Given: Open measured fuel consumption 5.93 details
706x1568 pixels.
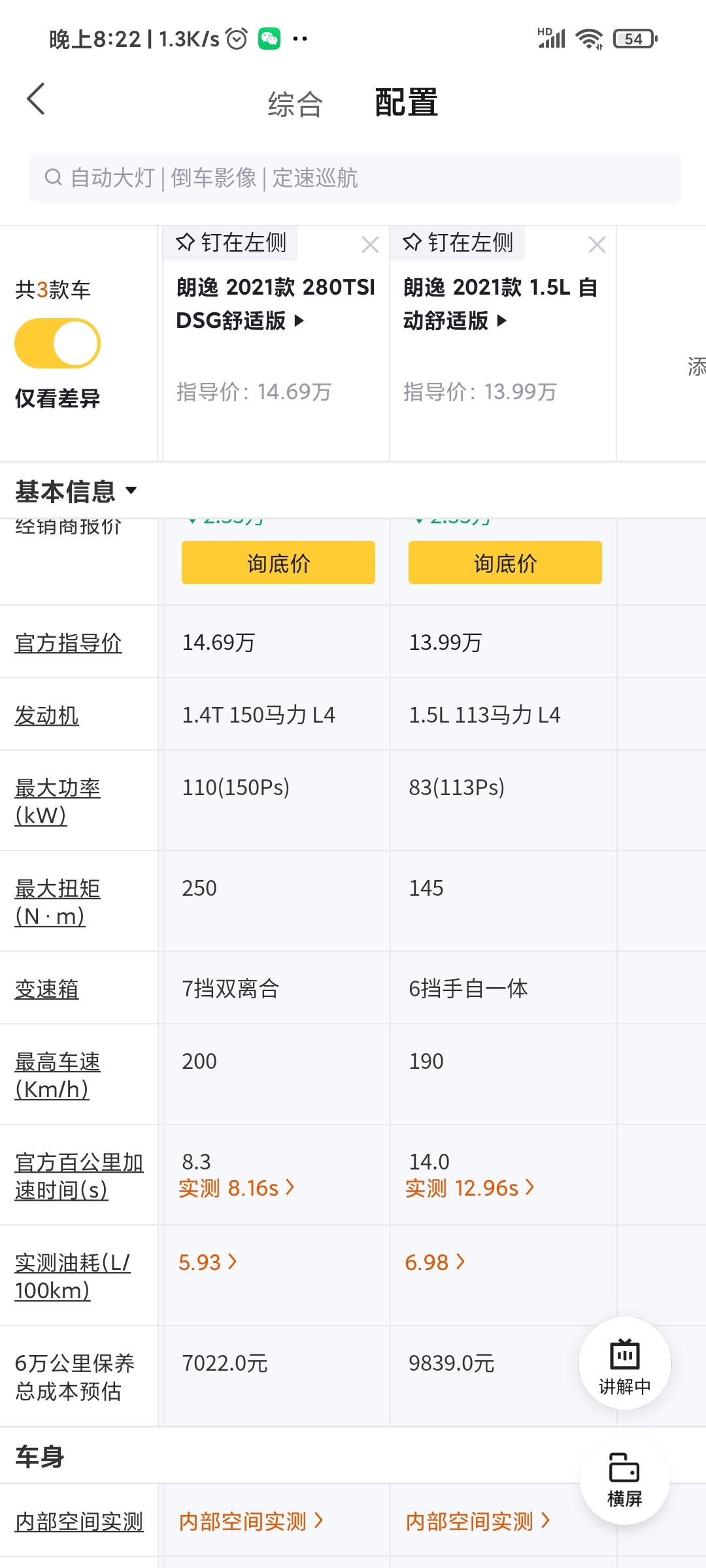Looking at the screenshot, I should (x=208, y=1262).
